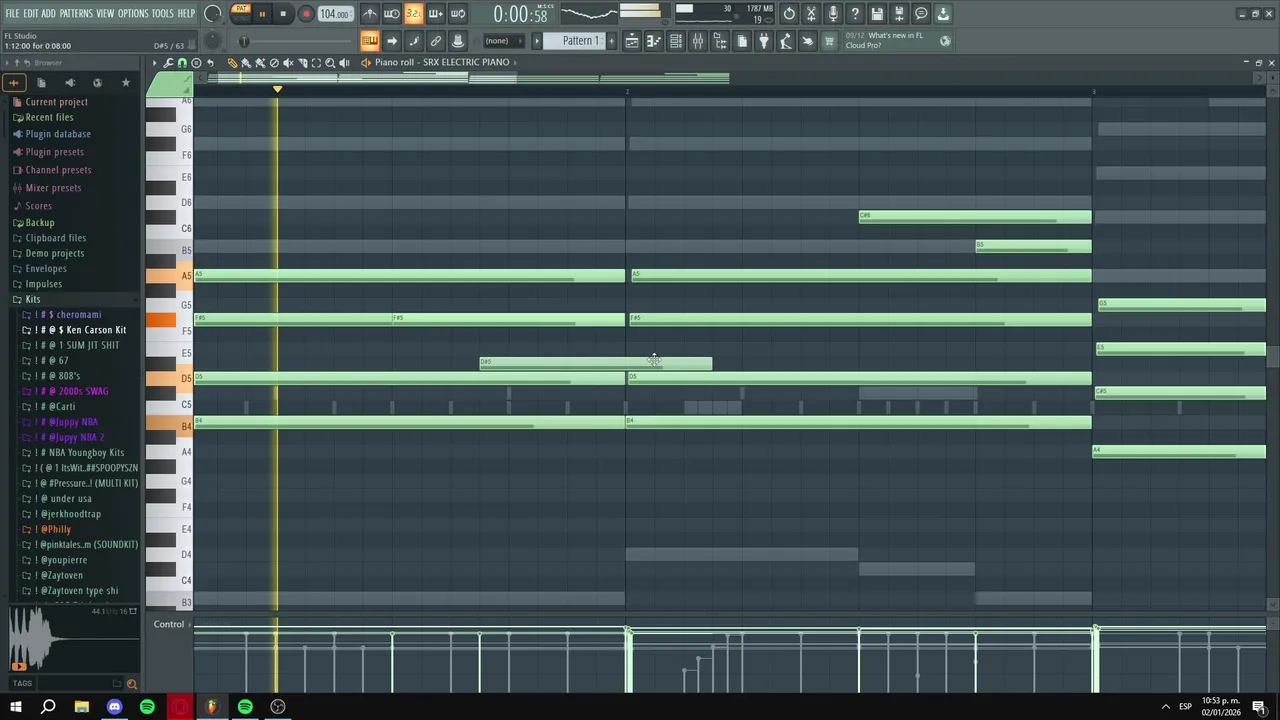This screenshot has width=1280, height=720.
Task: Open the ADD menu
Action: (x=48, y=13)
